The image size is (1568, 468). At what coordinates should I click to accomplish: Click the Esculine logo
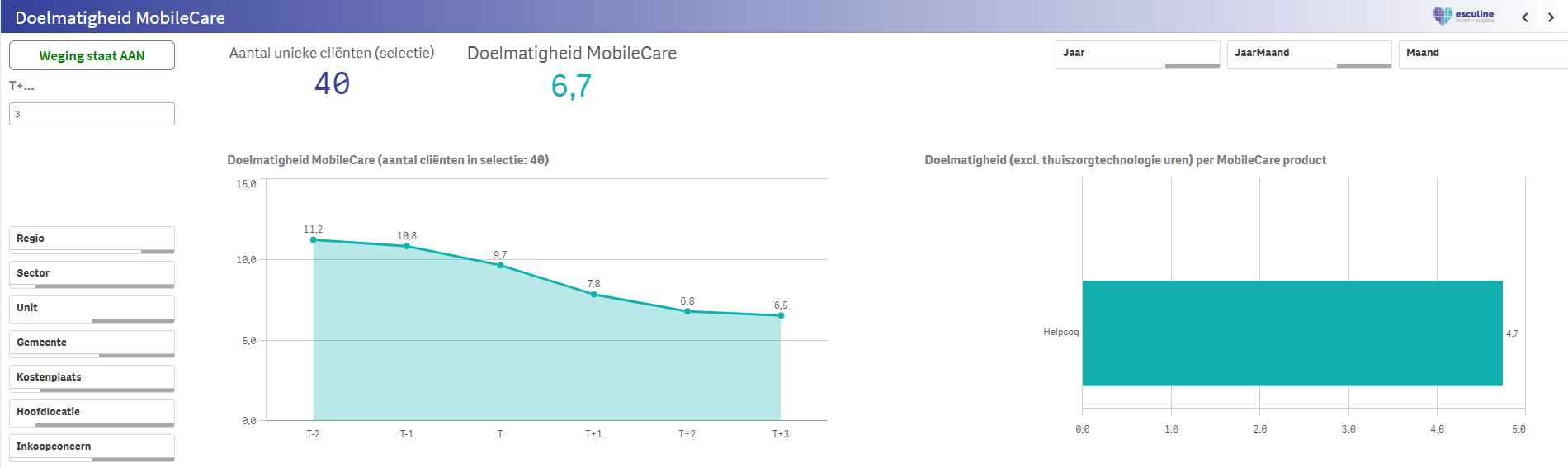1462,16
